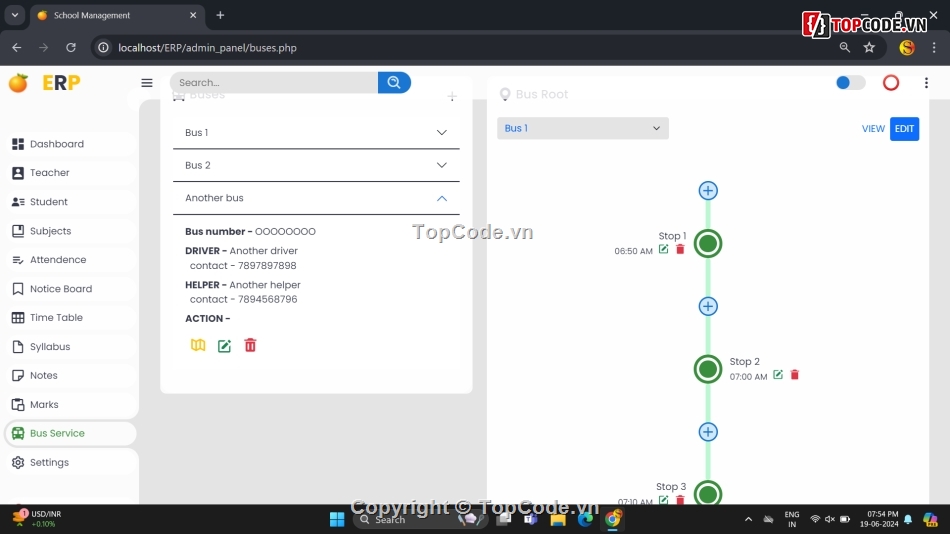Click the edit icon beside Stop 1
The image size is (950, 534).
click(664, 249)
